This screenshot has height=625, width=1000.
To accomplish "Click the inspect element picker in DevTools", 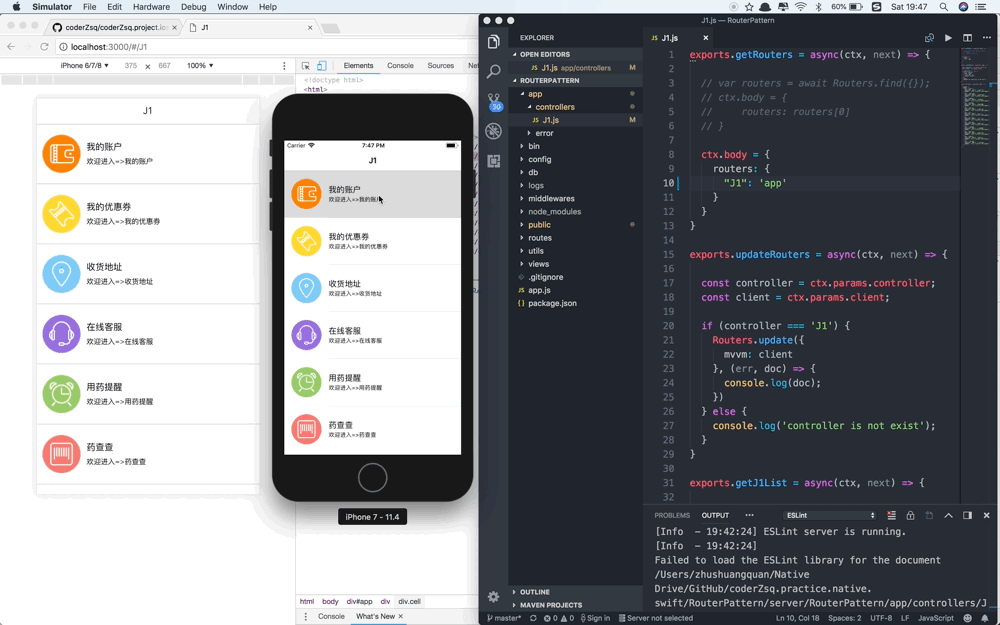I will [x=305, y=66].
